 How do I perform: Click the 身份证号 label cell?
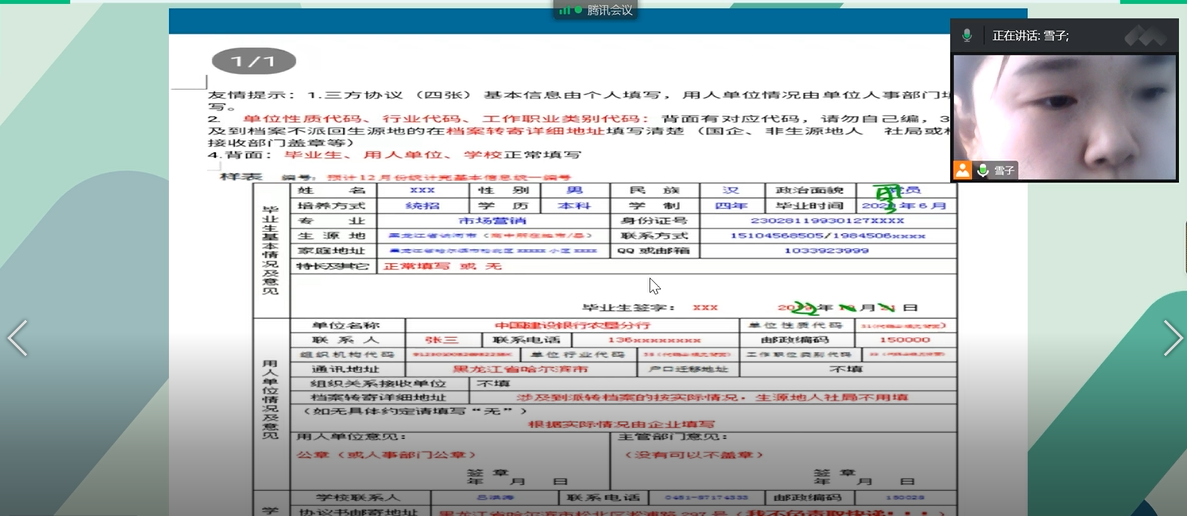coord(655,221)
